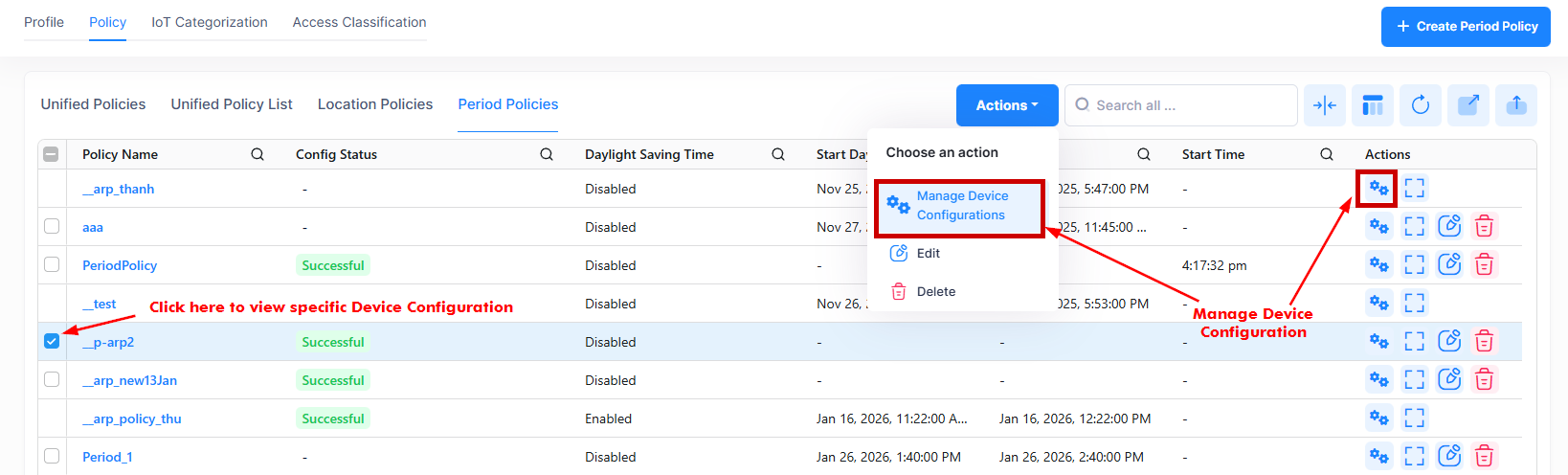This screenshot has height=475, width=1568.
Task: Open Config Status column search filter
Action: pos(546,154)
